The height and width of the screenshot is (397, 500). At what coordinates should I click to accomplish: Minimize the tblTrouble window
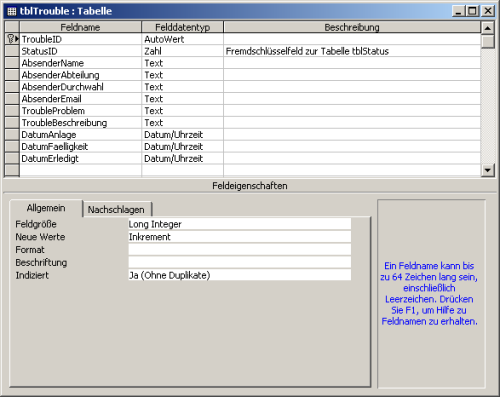(x=459, y=11)
